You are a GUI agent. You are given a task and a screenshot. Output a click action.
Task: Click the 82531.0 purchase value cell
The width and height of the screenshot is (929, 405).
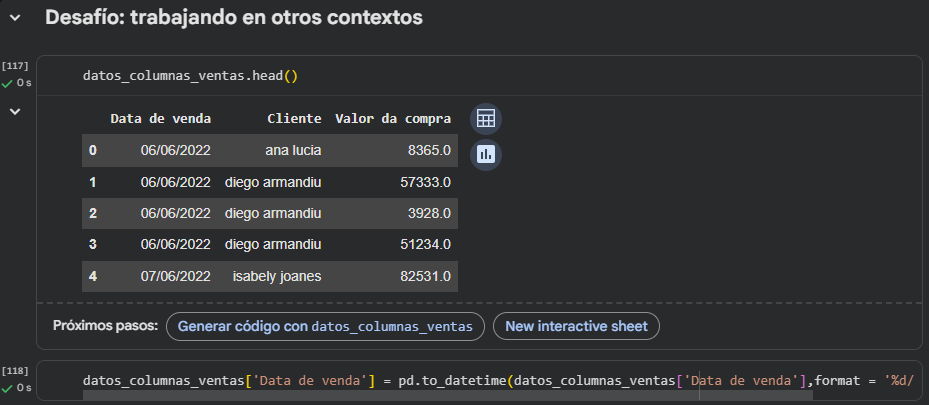(x=424, y=275)
